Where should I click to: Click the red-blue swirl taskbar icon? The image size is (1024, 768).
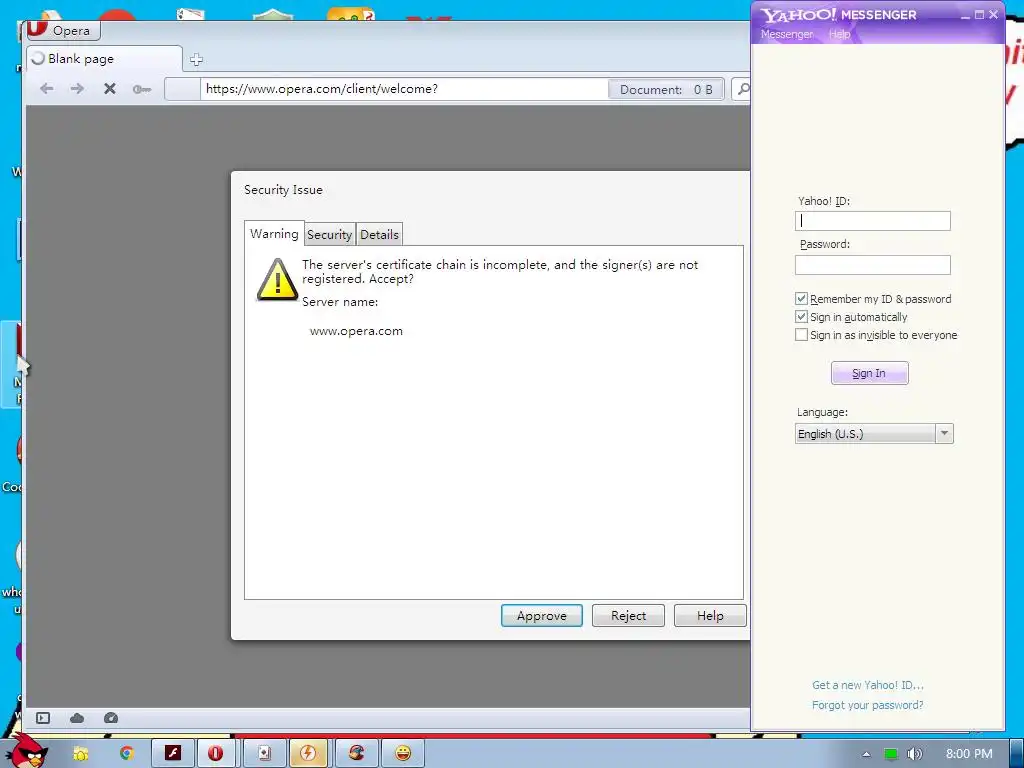356,754
